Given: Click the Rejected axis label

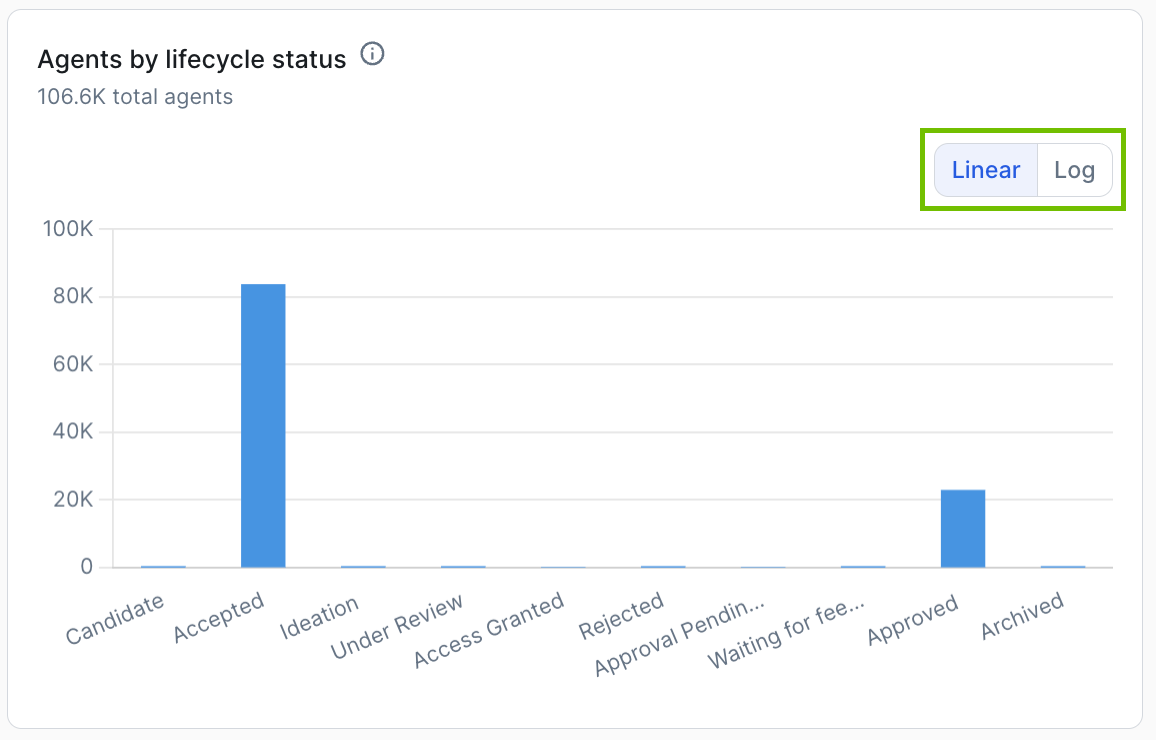Looking at the screenshot, I should click(x=621, y=616).
